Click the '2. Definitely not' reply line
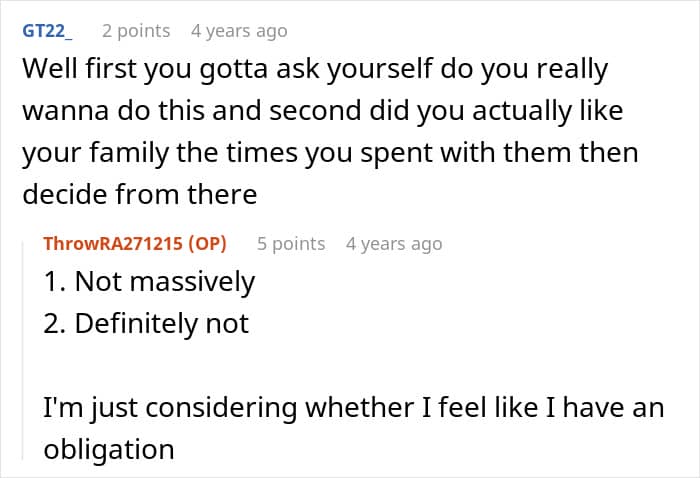Screen dimensions: 700x478 pyautogui.click(x=146, y=324)
